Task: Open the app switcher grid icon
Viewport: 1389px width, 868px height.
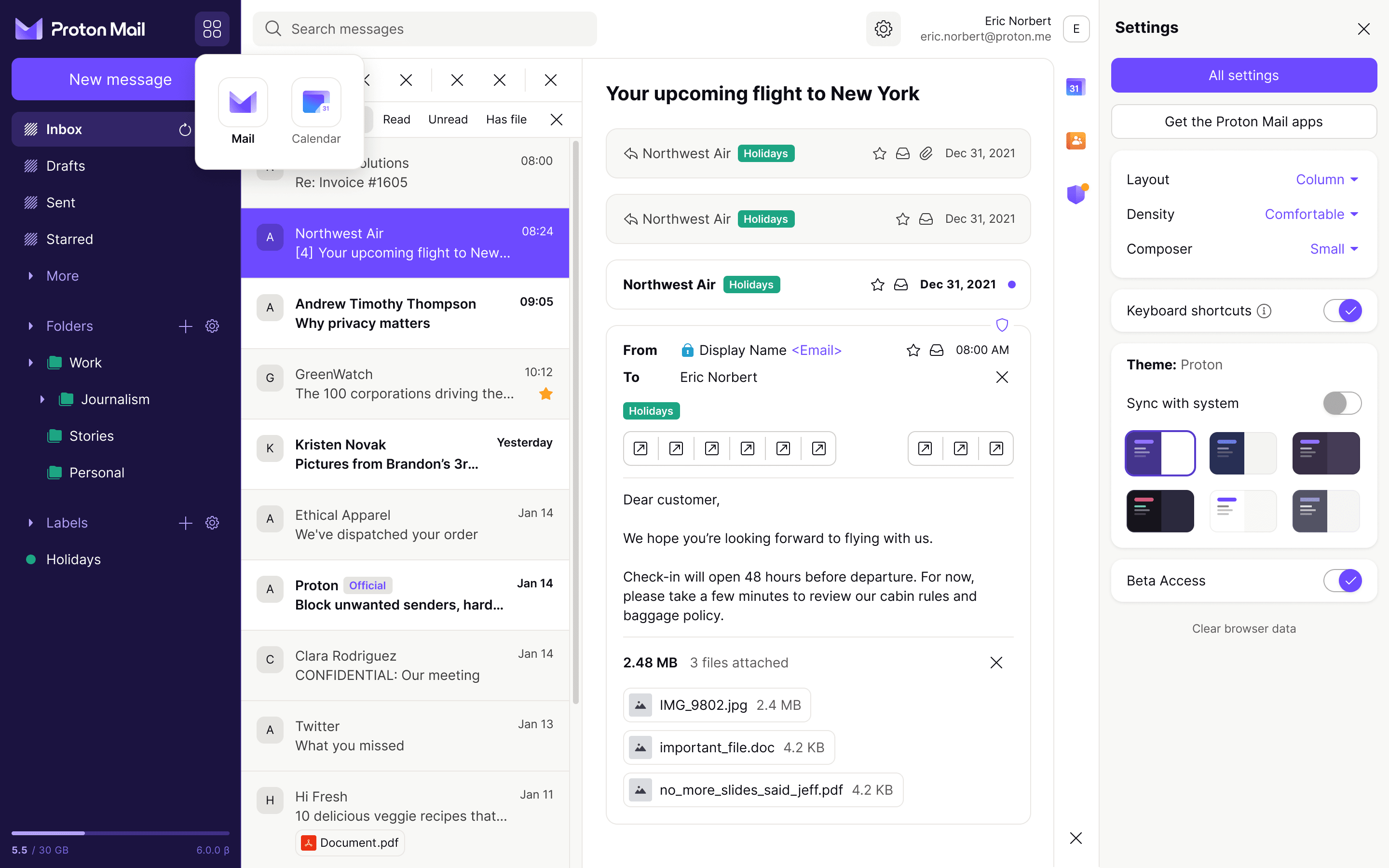Action: 212,29
